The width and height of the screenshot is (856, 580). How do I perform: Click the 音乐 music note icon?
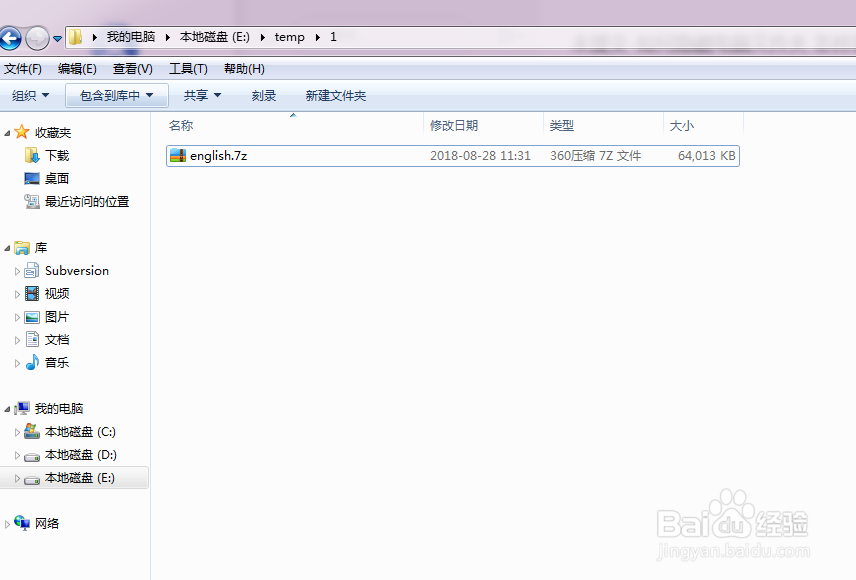[x=32, y=362]
